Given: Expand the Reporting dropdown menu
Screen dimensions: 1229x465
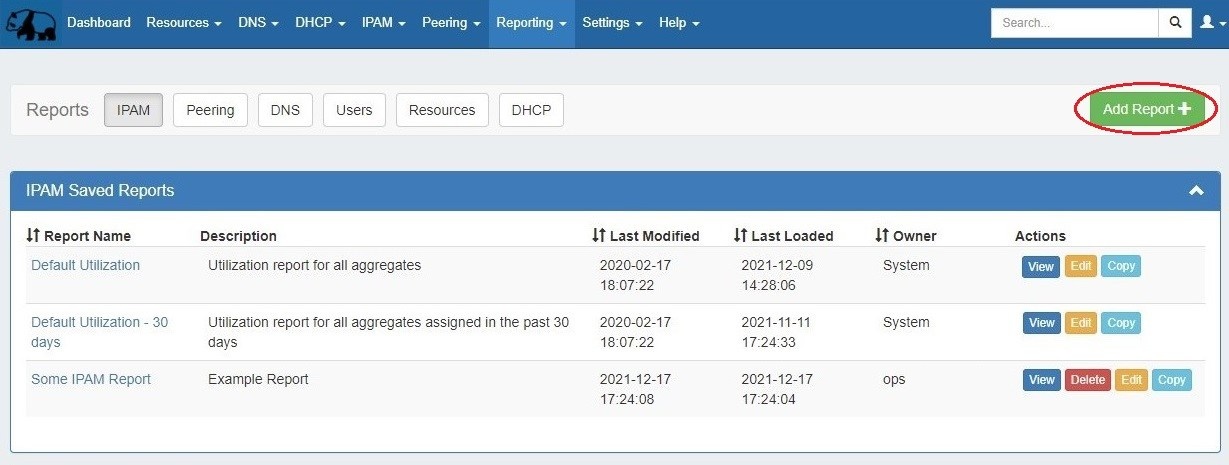Looking at the screenshot, I should tap(531, 23).
